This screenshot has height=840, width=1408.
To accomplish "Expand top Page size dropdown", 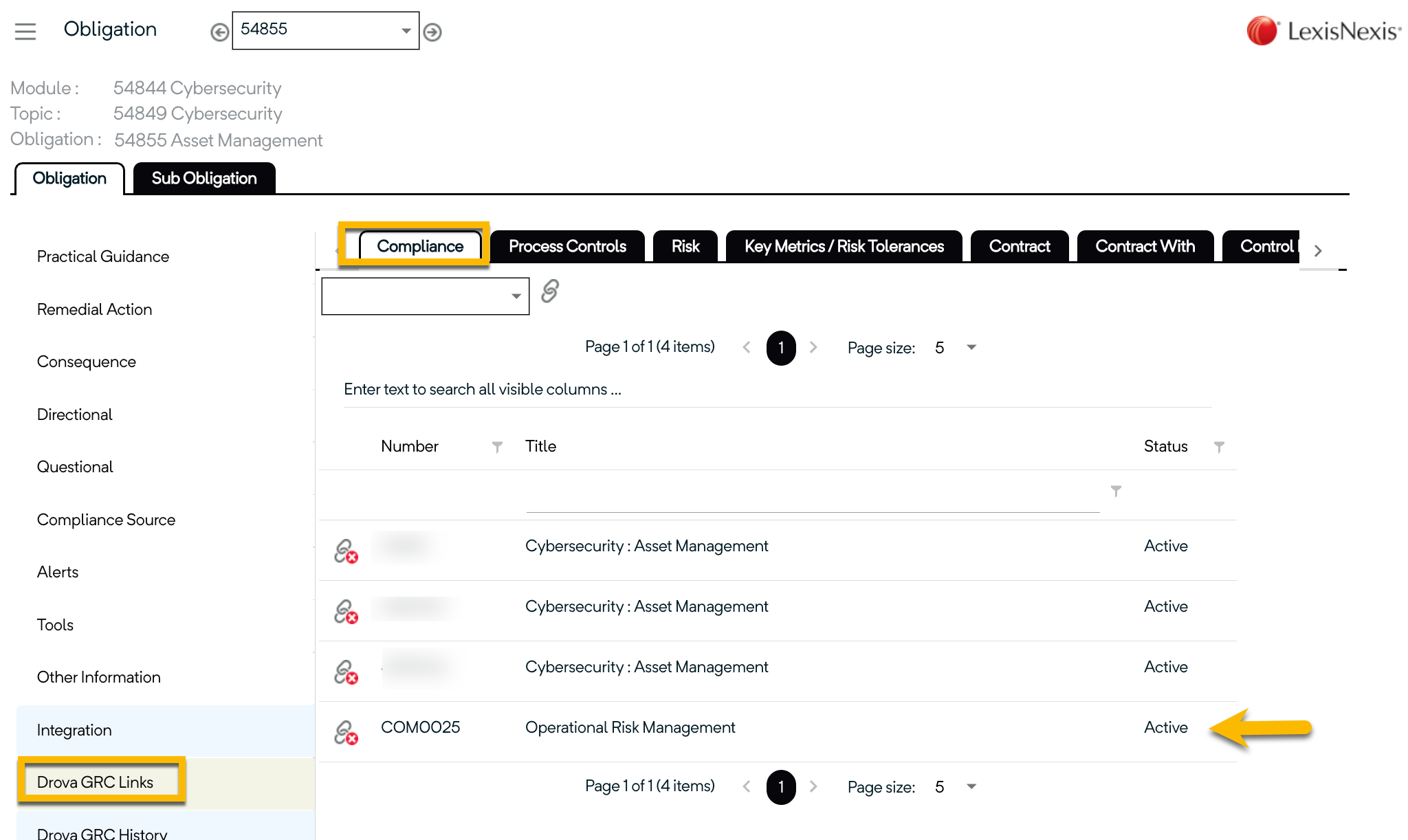I will point(971,347).
